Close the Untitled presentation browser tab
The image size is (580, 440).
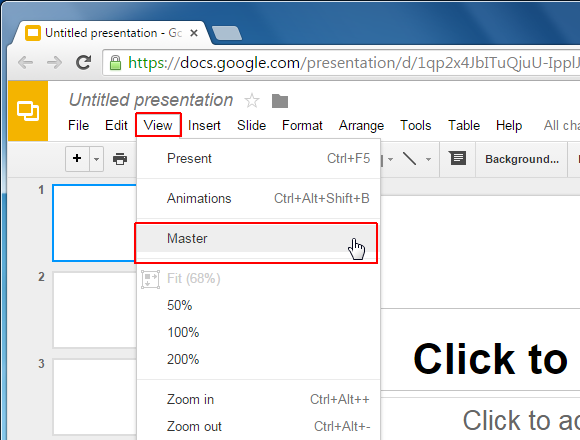click(194, 33)
